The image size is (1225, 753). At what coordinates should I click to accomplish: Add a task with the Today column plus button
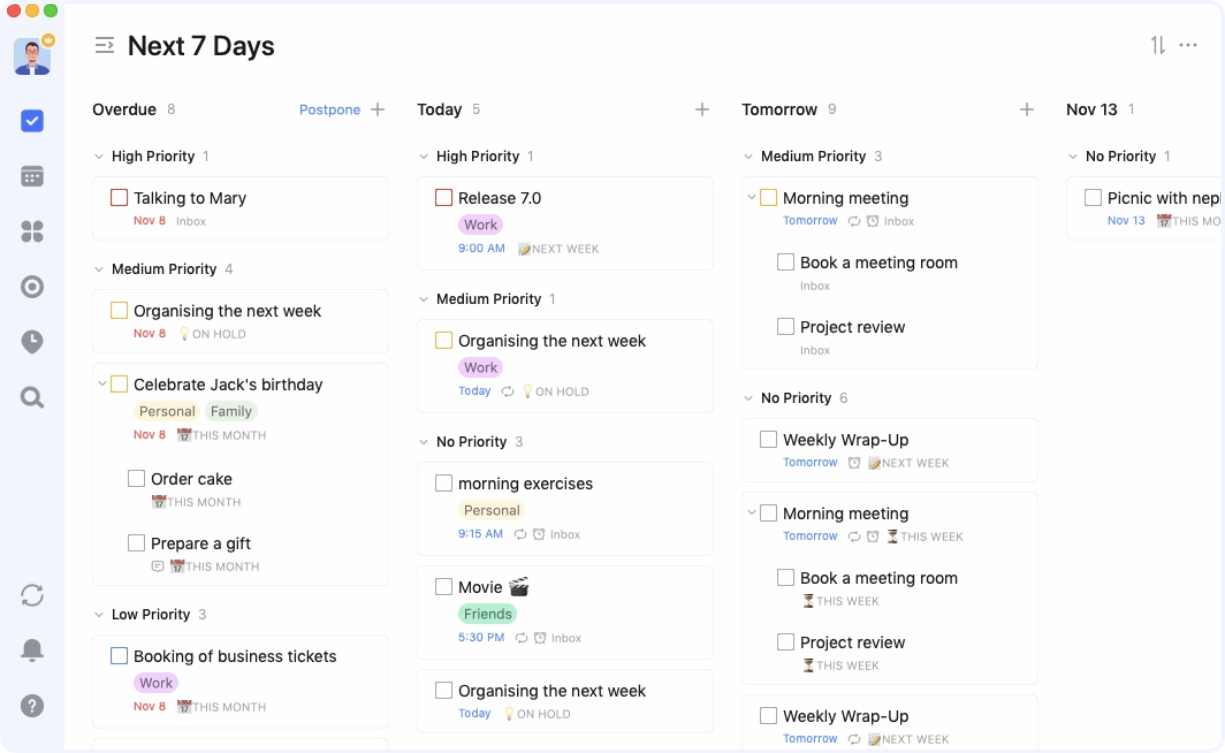(702, 109)
